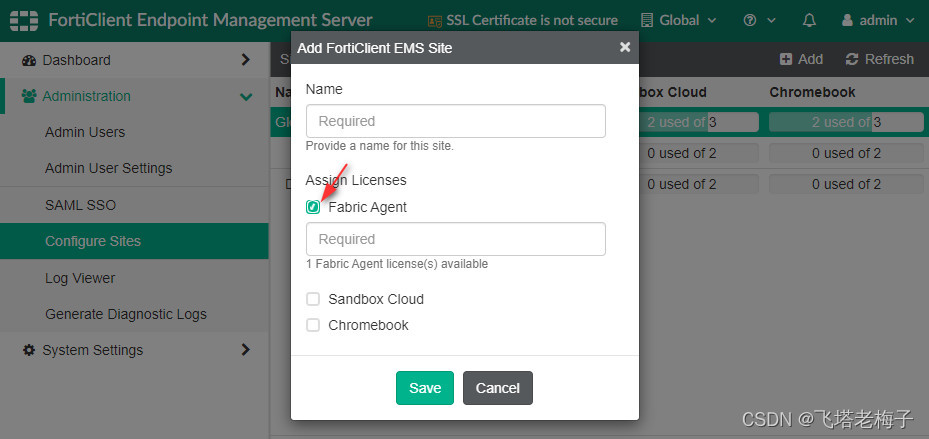Image resolution: width=929 pixels, height=439 pixels.
Task: Click the Fabric Agent license count field
Action: coord(456,239)
